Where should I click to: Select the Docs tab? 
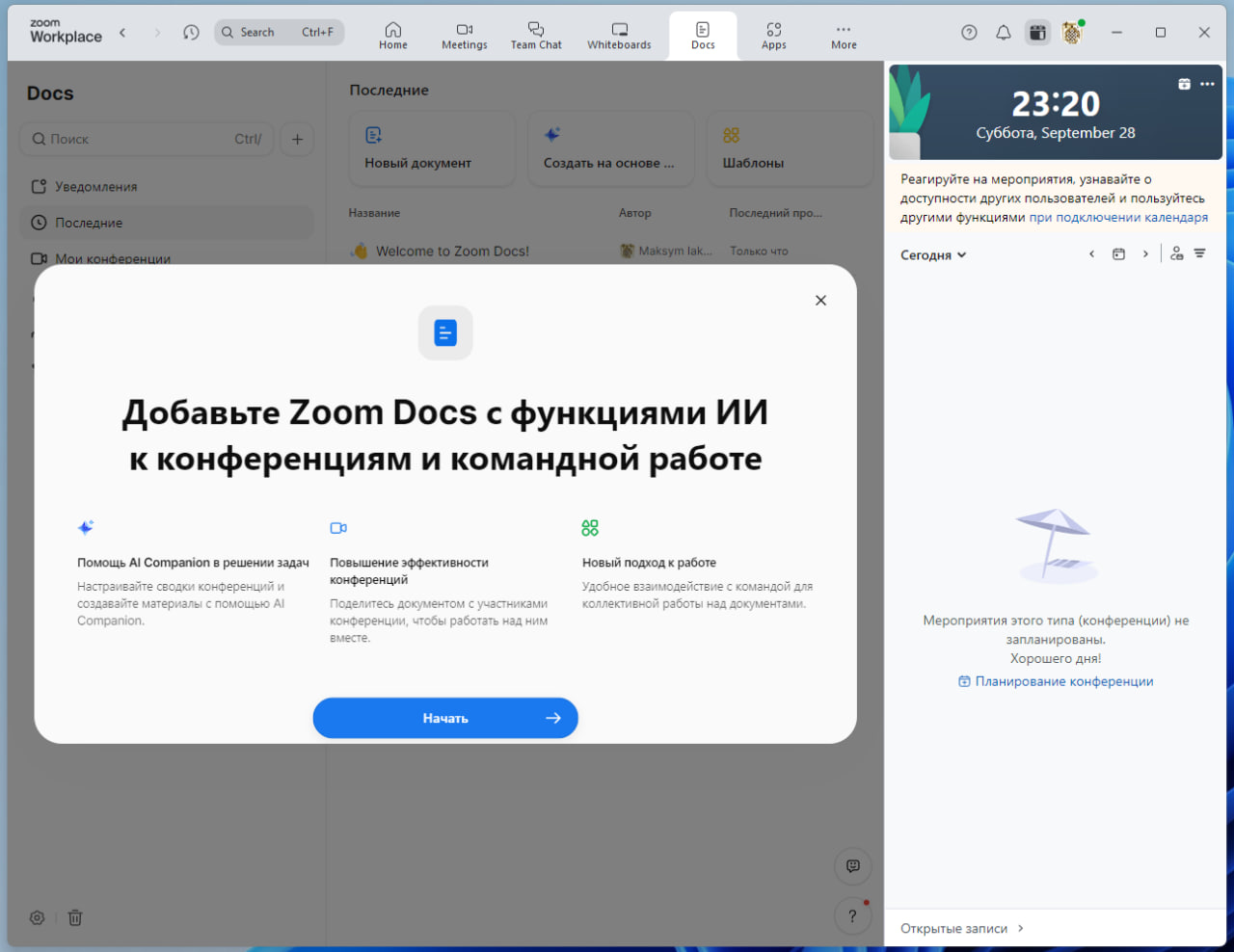[x=703, y=36]
